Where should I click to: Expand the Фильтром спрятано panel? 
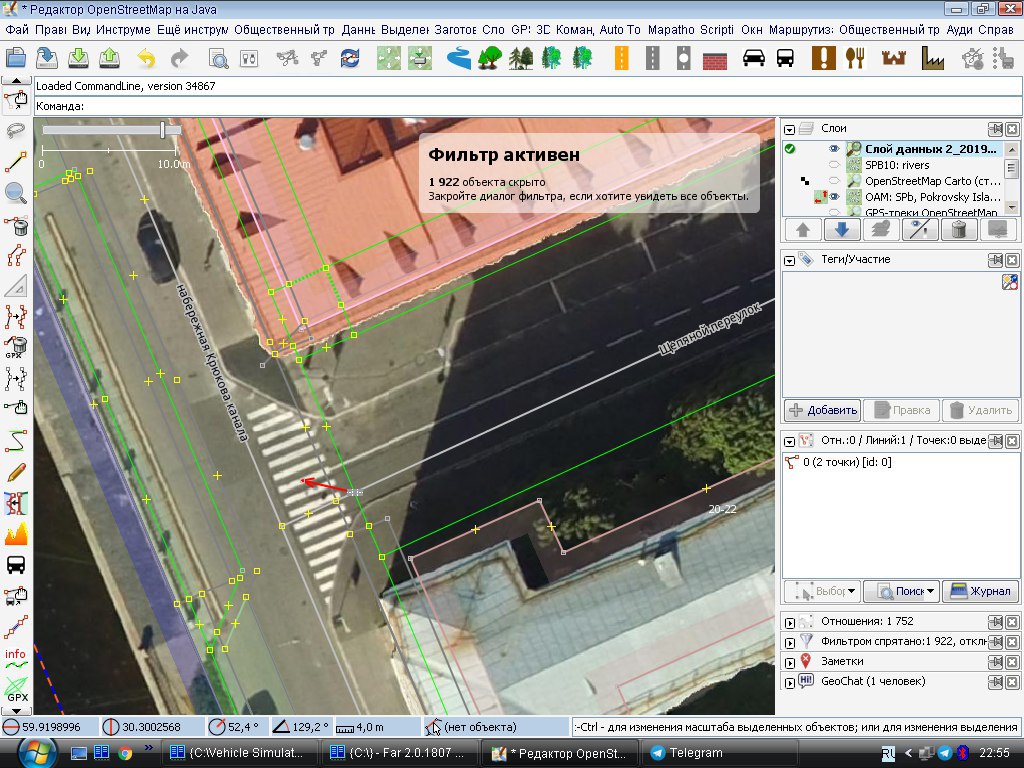tap(790, 643)
